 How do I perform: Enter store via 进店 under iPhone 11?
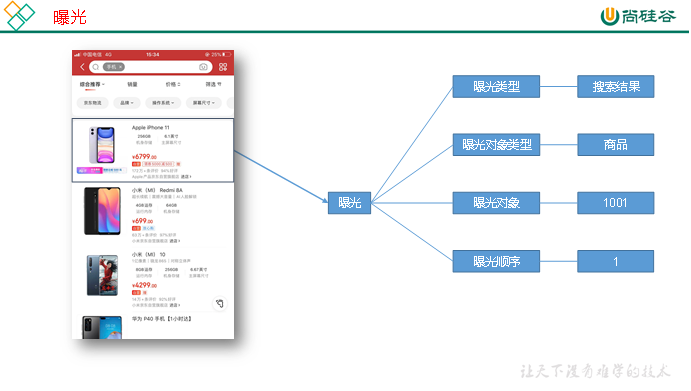pos(186,177)
